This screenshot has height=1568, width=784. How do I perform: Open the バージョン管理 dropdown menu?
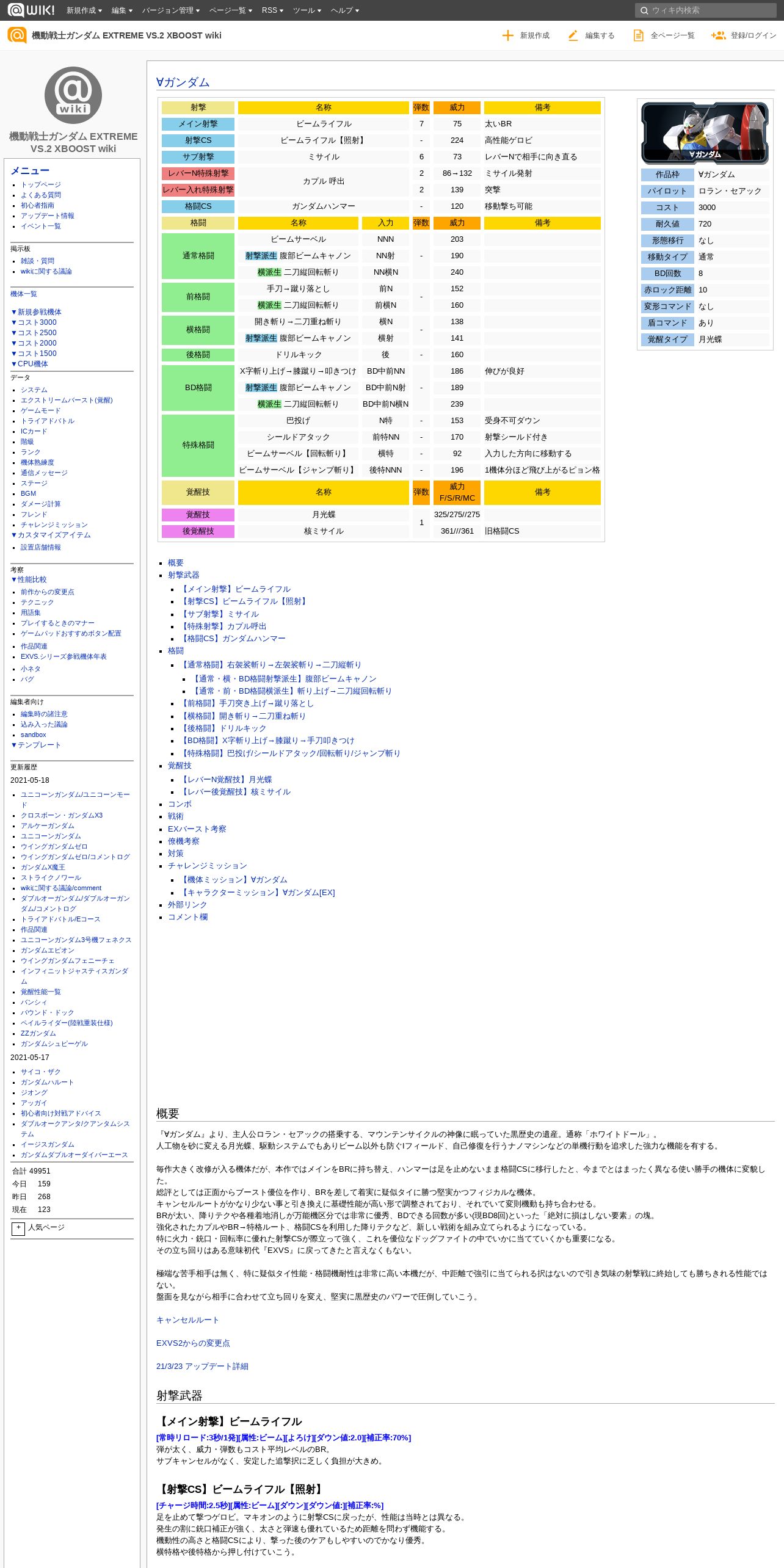tap(171, 10)
